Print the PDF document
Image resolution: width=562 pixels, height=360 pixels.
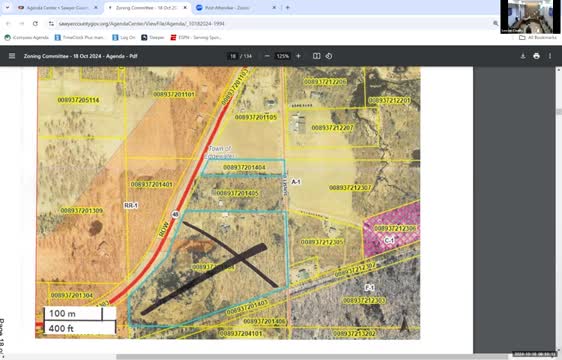point(536,56)
